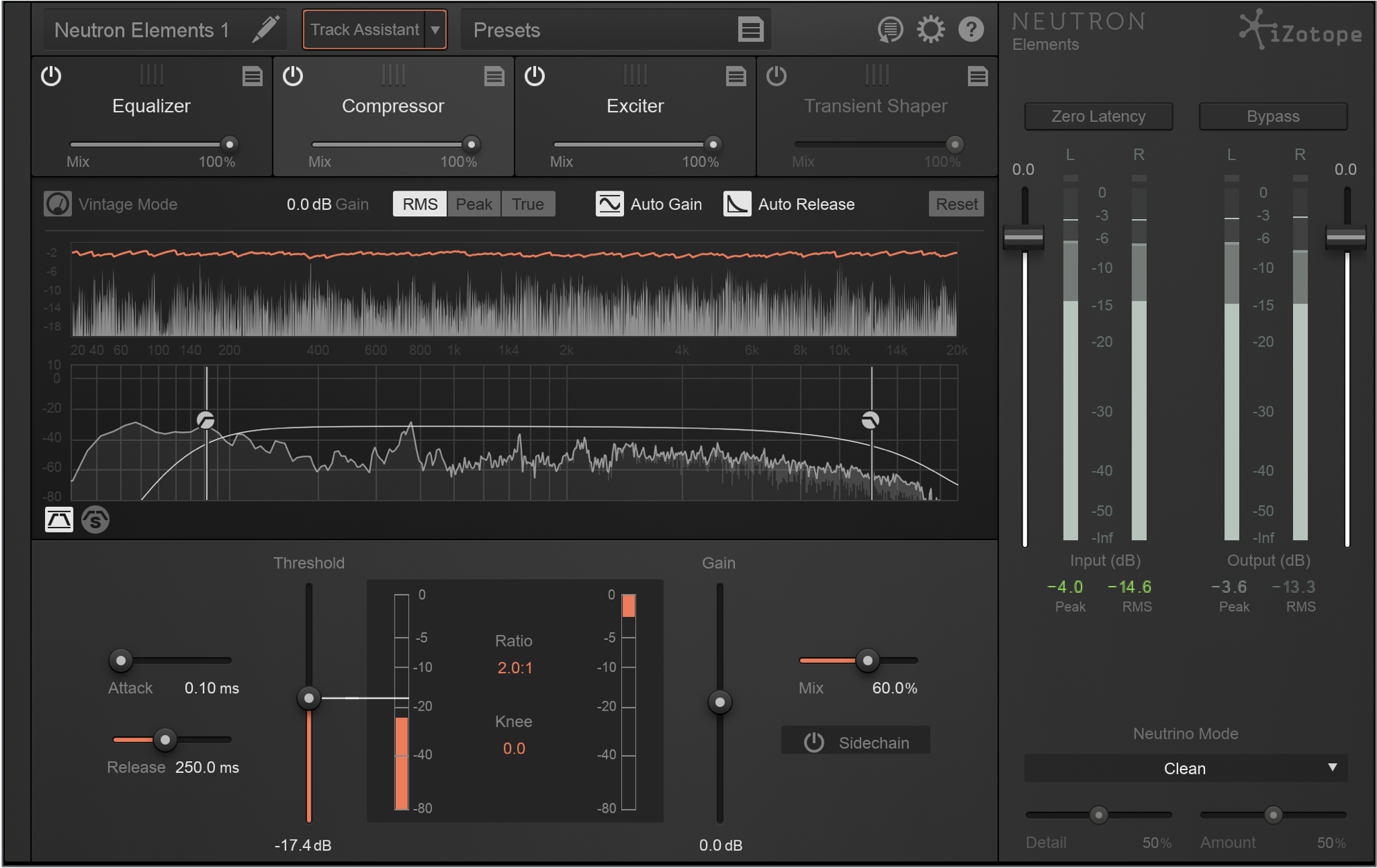Adjust the Neutrino Amount slider
The height and width of the screenshot is (868, 1377).
click(1273, 815)
